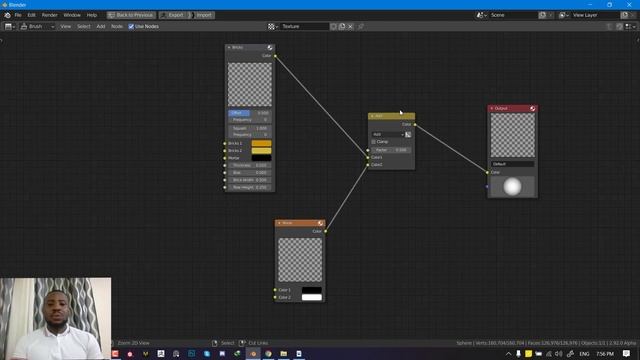Toggle preview icon on Checker node

(320, 223)
